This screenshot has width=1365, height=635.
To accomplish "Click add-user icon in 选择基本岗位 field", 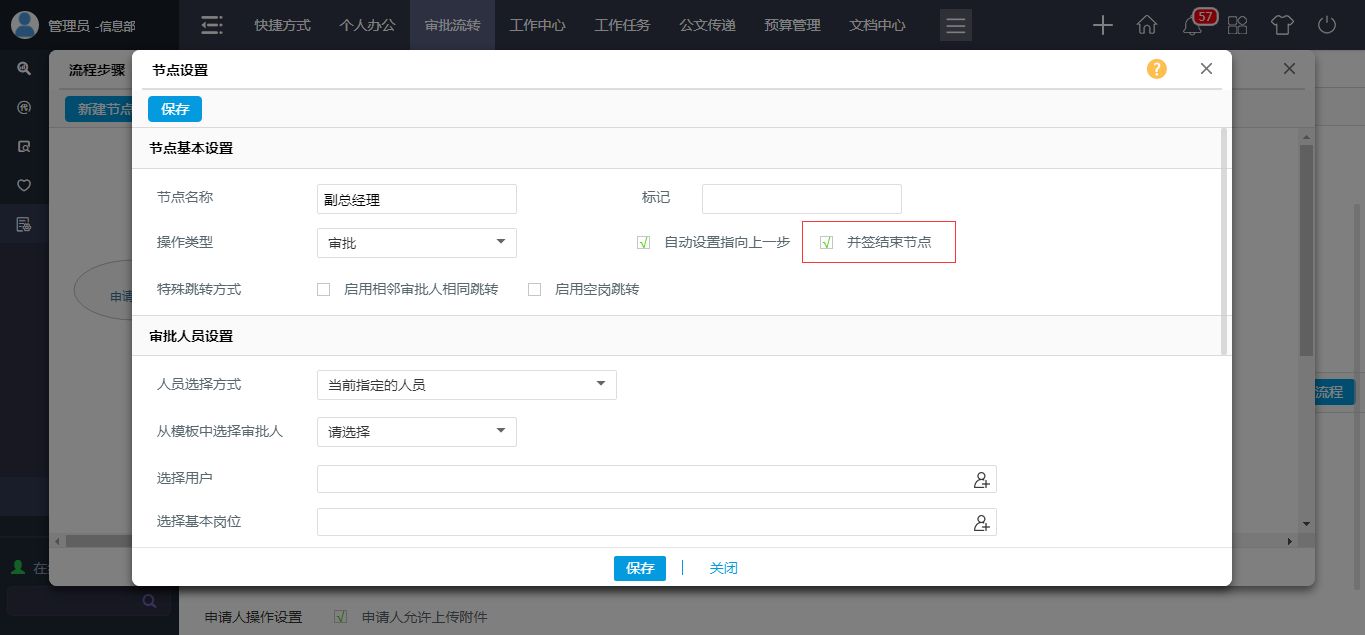I will (981, 523).
